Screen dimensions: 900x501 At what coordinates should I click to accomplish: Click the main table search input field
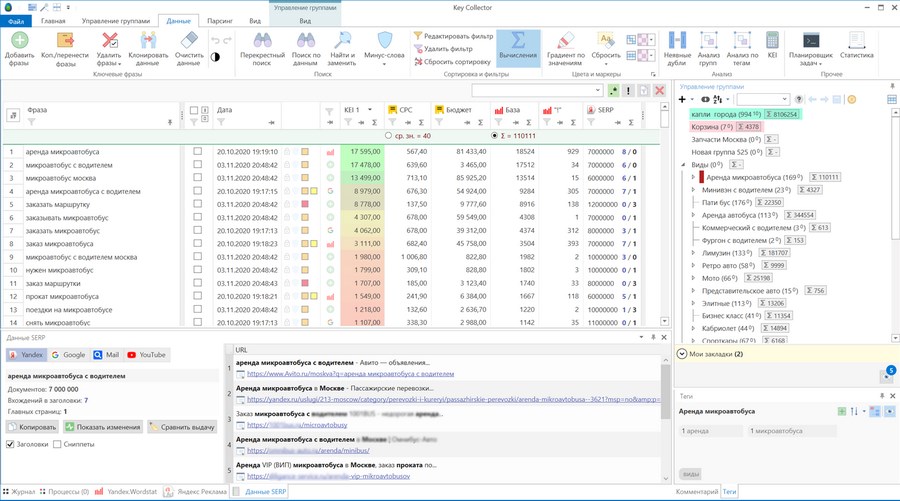[532, 91]
